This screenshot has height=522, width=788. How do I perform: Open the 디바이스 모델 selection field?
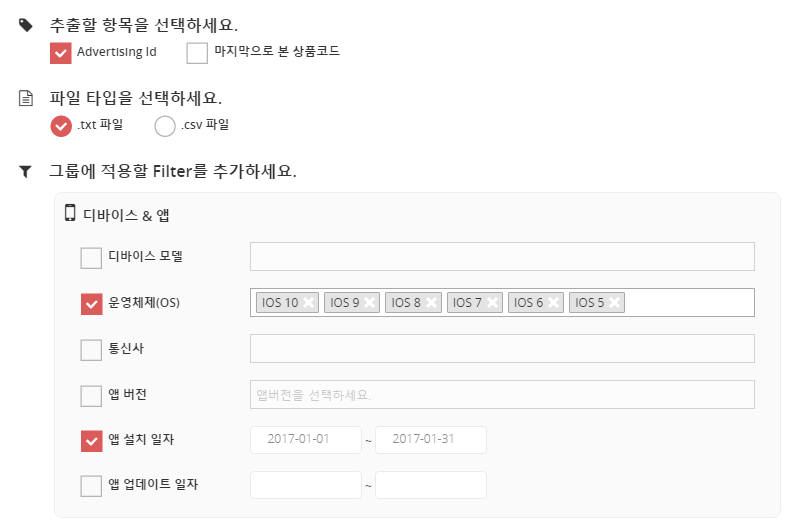501,257
